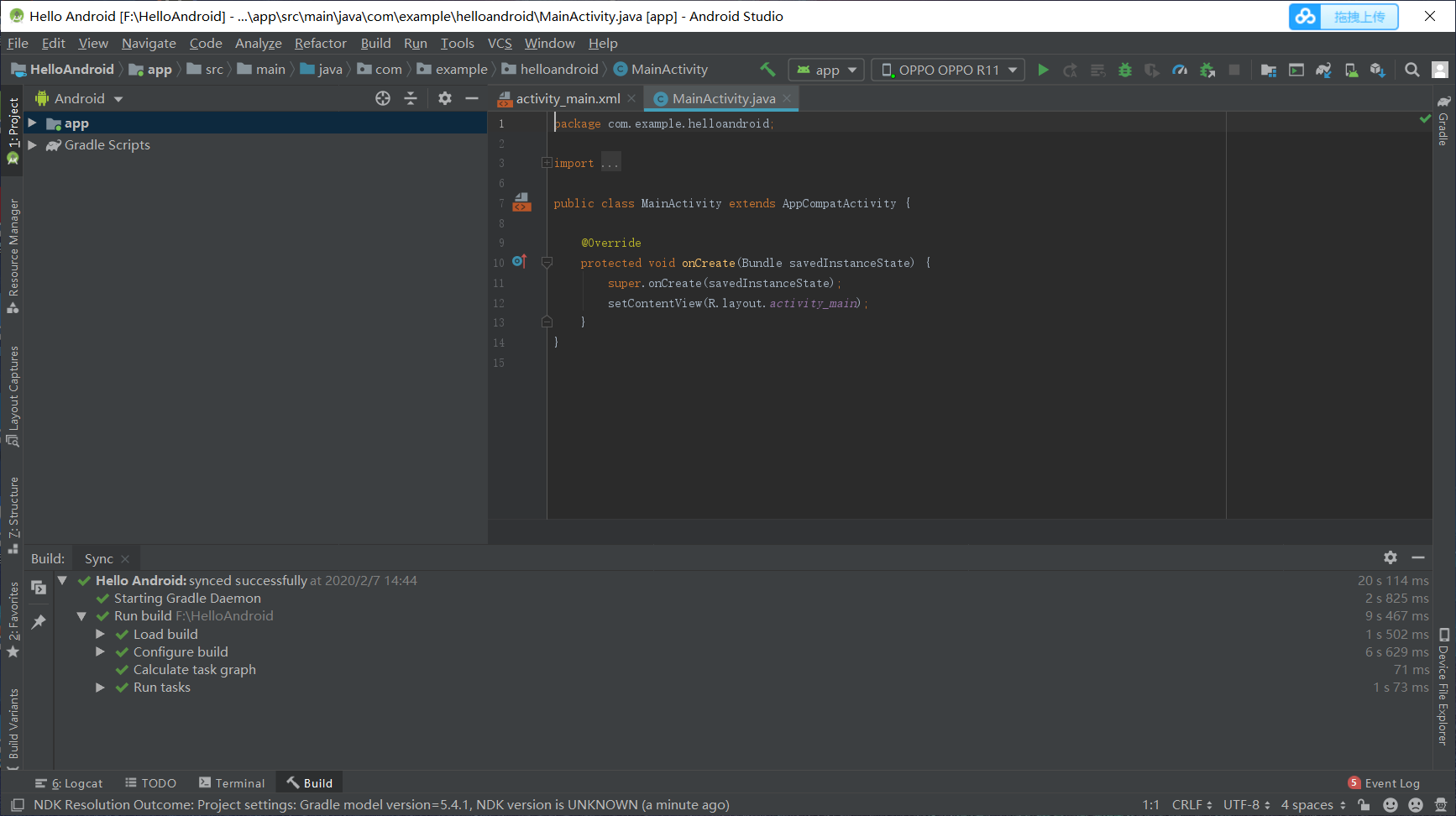Toggle the Project tool window sidebar button
Viewport: 1456px width, 816px height.
pos(13,130)
